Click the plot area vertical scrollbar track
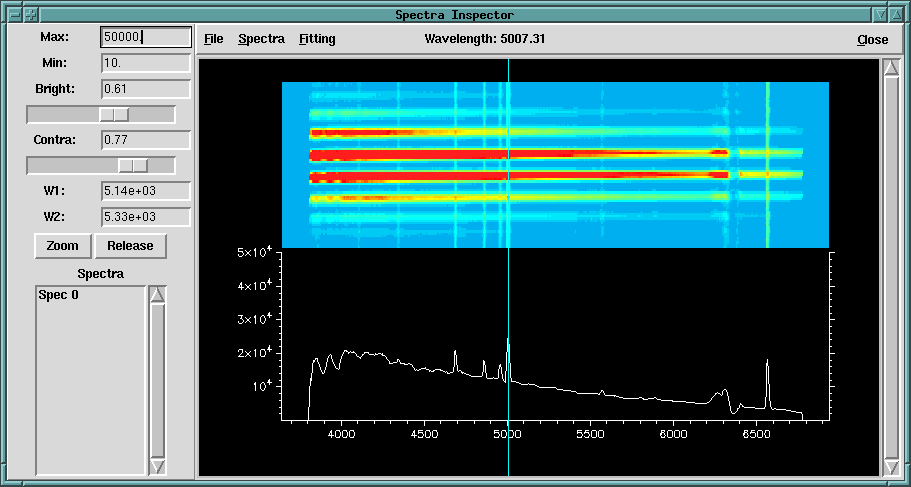The height and width of the screenshot is (487, 911). (891, 267)
